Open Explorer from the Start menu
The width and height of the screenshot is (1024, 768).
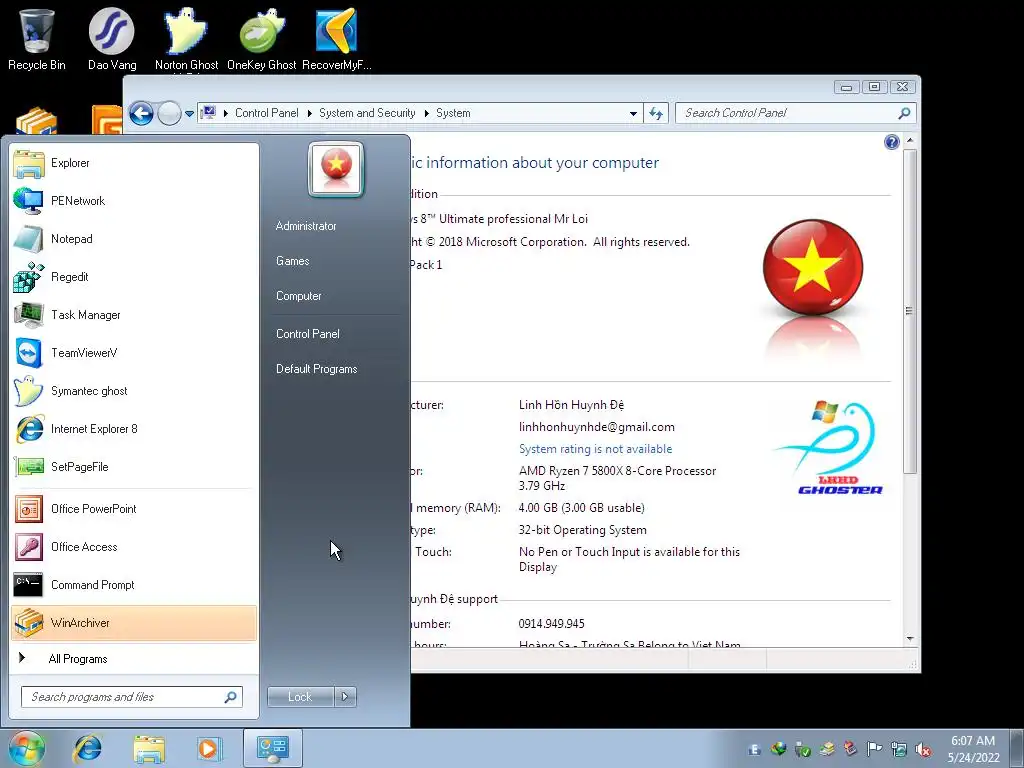pyautogui.click(x=134, y=163)
